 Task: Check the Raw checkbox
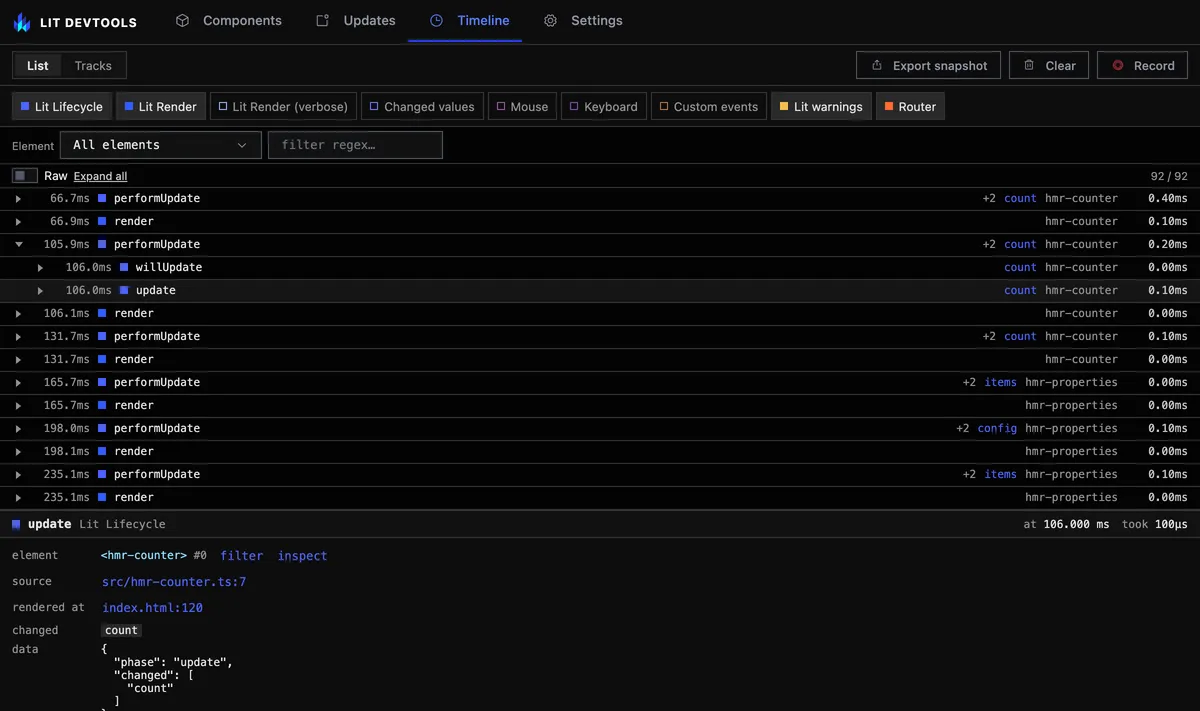click(25, 176)
